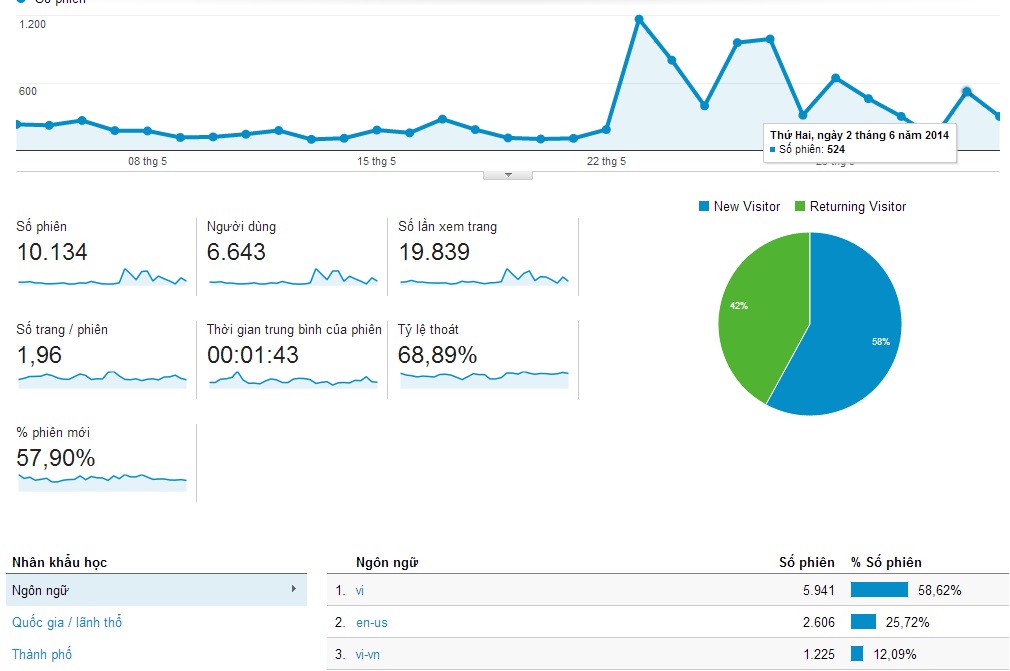Click the % phiên mới sparkline
Screen dimensions: 1010x671
coord(102,479)
